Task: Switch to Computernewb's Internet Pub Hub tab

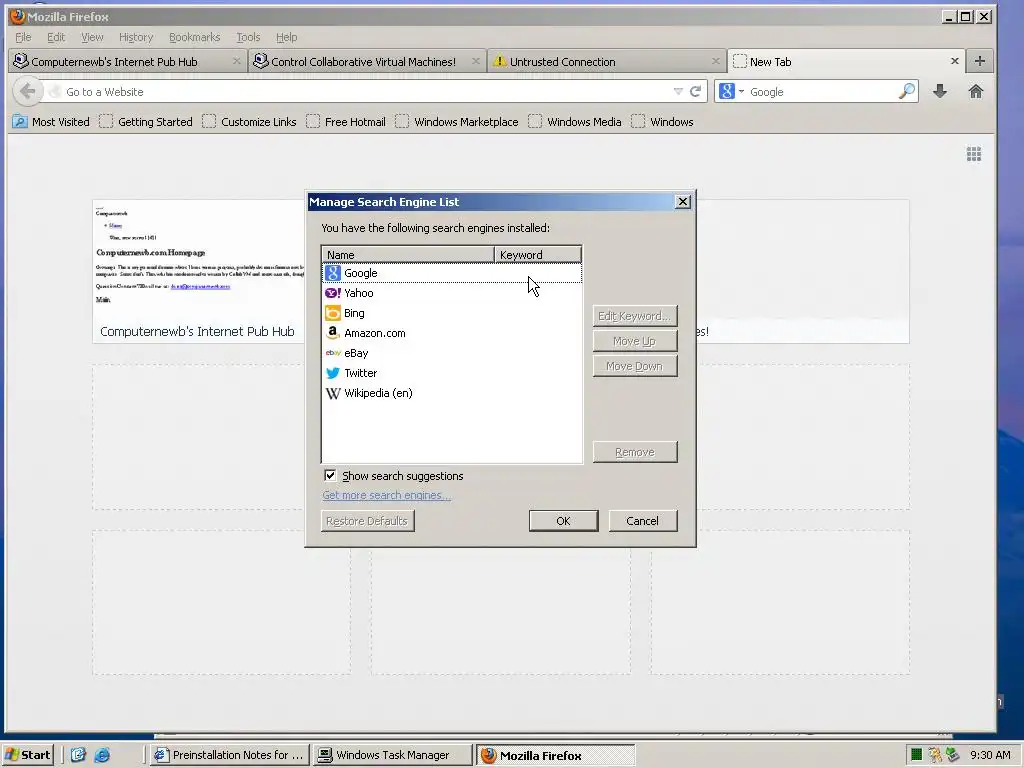Action: tap(127, 61)
